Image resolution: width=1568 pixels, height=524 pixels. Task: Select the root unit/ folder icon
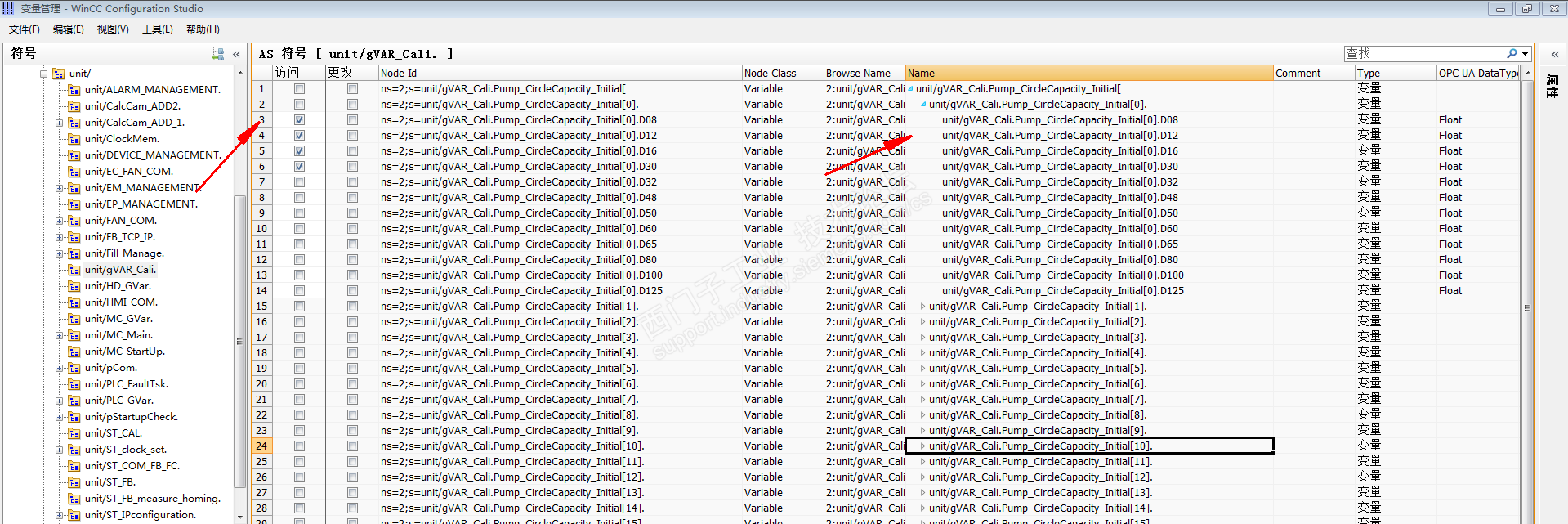(x=59, y=74)
